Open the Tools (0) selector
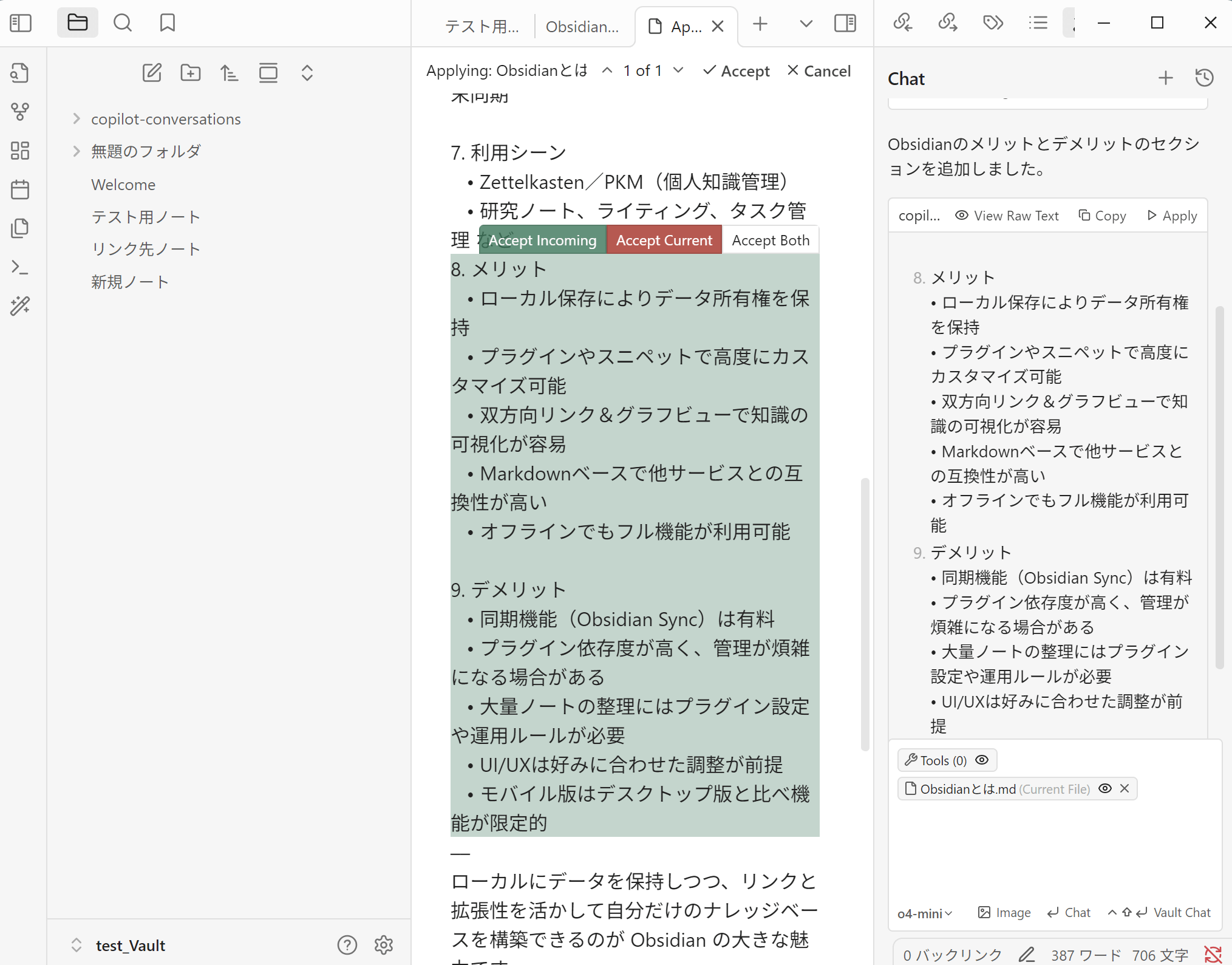Image resolution: width=1232 pixels, height=965 pixels. 936,760
